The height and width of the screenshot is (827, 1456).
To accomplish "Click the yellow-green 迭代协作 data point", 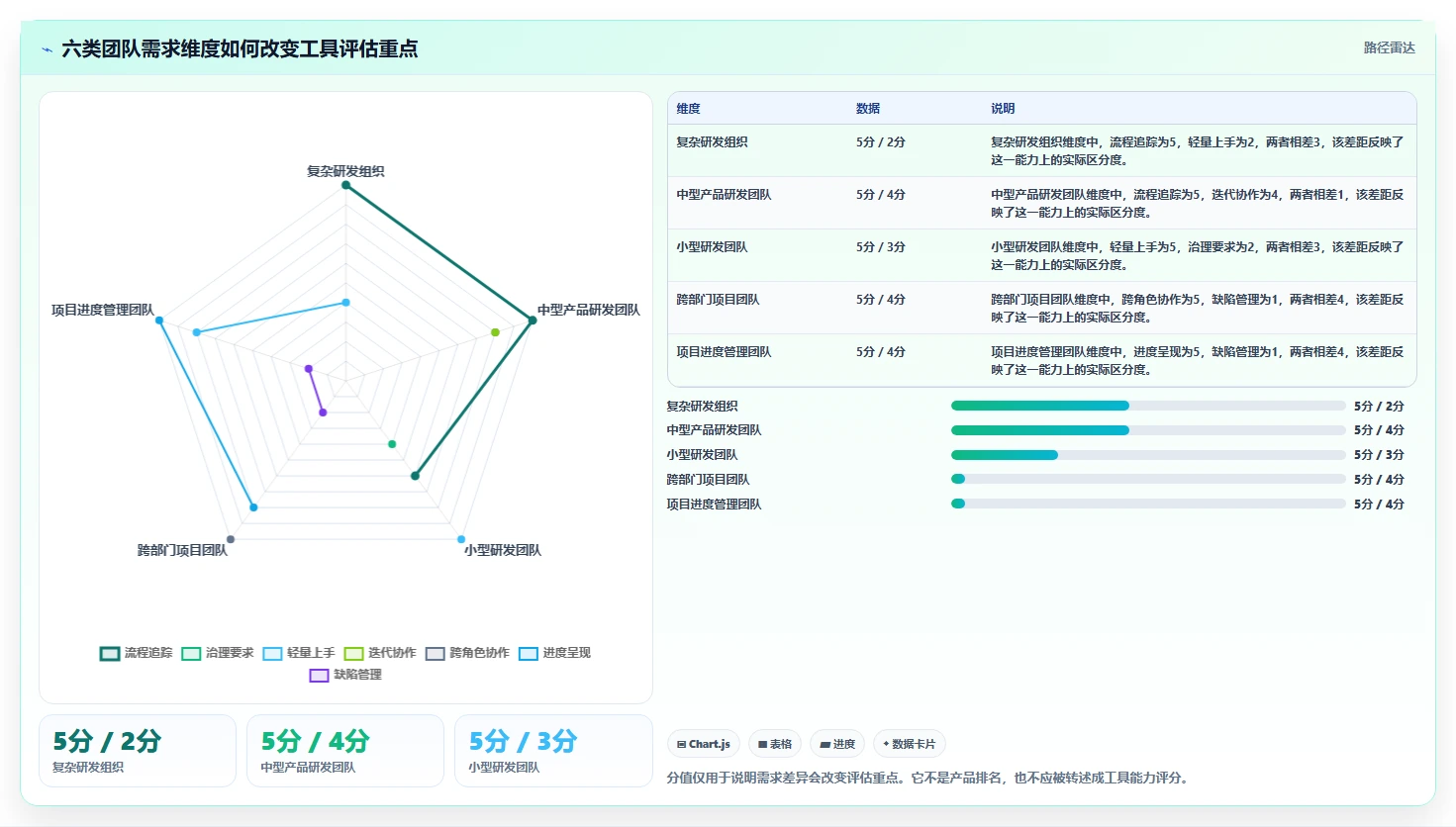I will 495,332.
